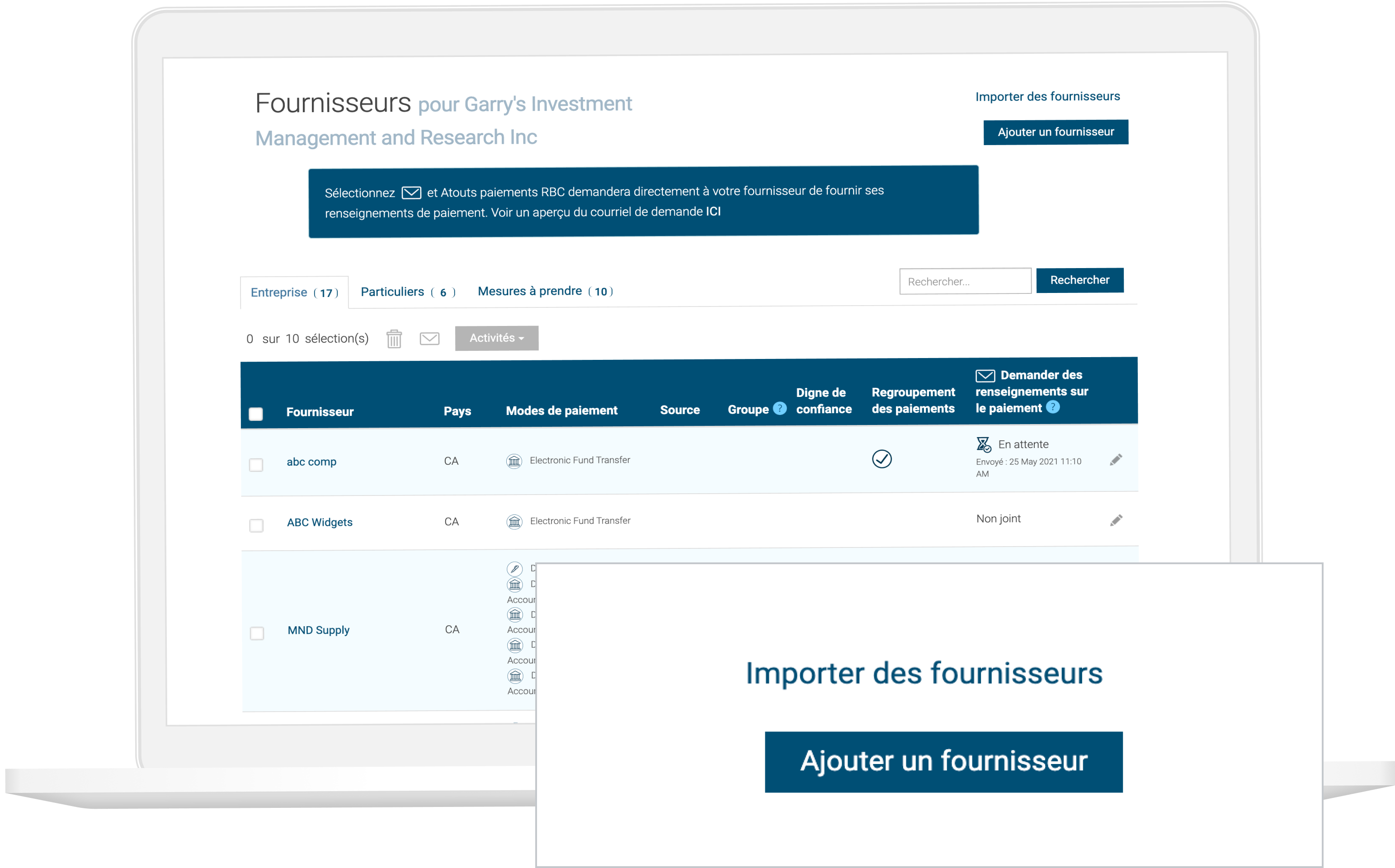Click the Regroupement des paiements column header
The width and height of the screenshot is (1395, 868).
tap(914, 400)
